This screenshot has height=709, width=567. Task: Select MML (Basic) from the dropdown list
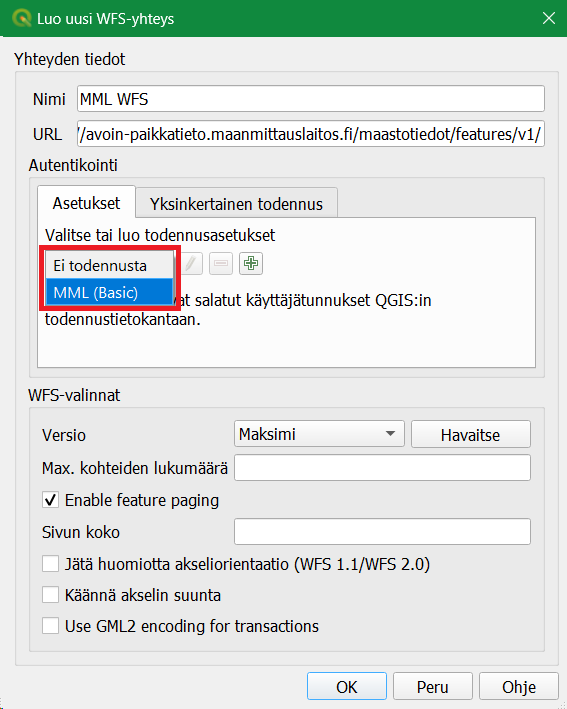(x=109, y=292)
